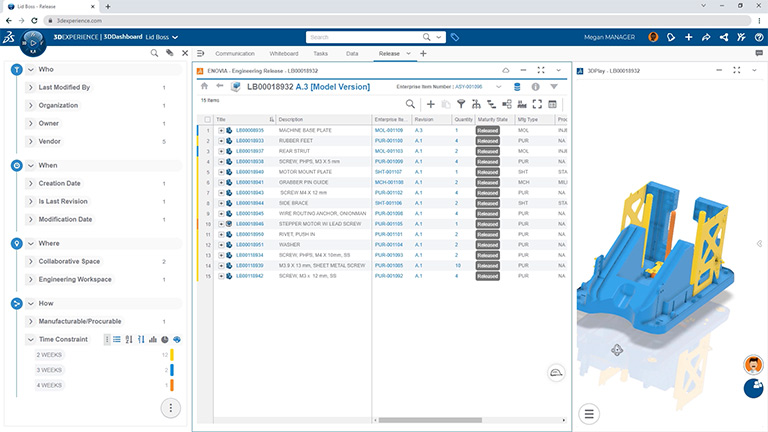This screenshot has height=432, width=768.
Task: Click the full screen brackets icon in the BOM toolbar
Action: 537,104
